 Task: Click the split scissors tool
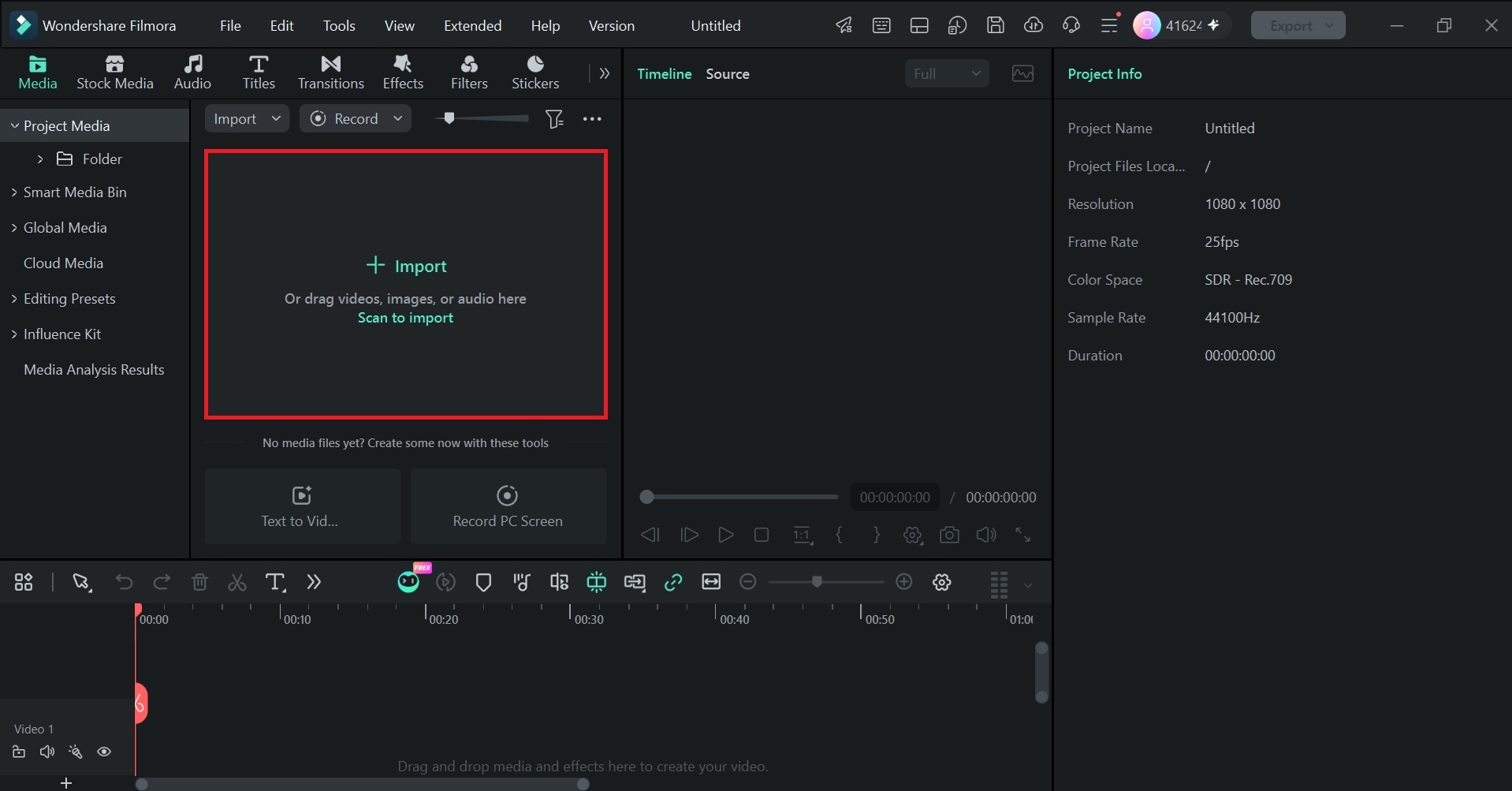[x=236, y=582]
